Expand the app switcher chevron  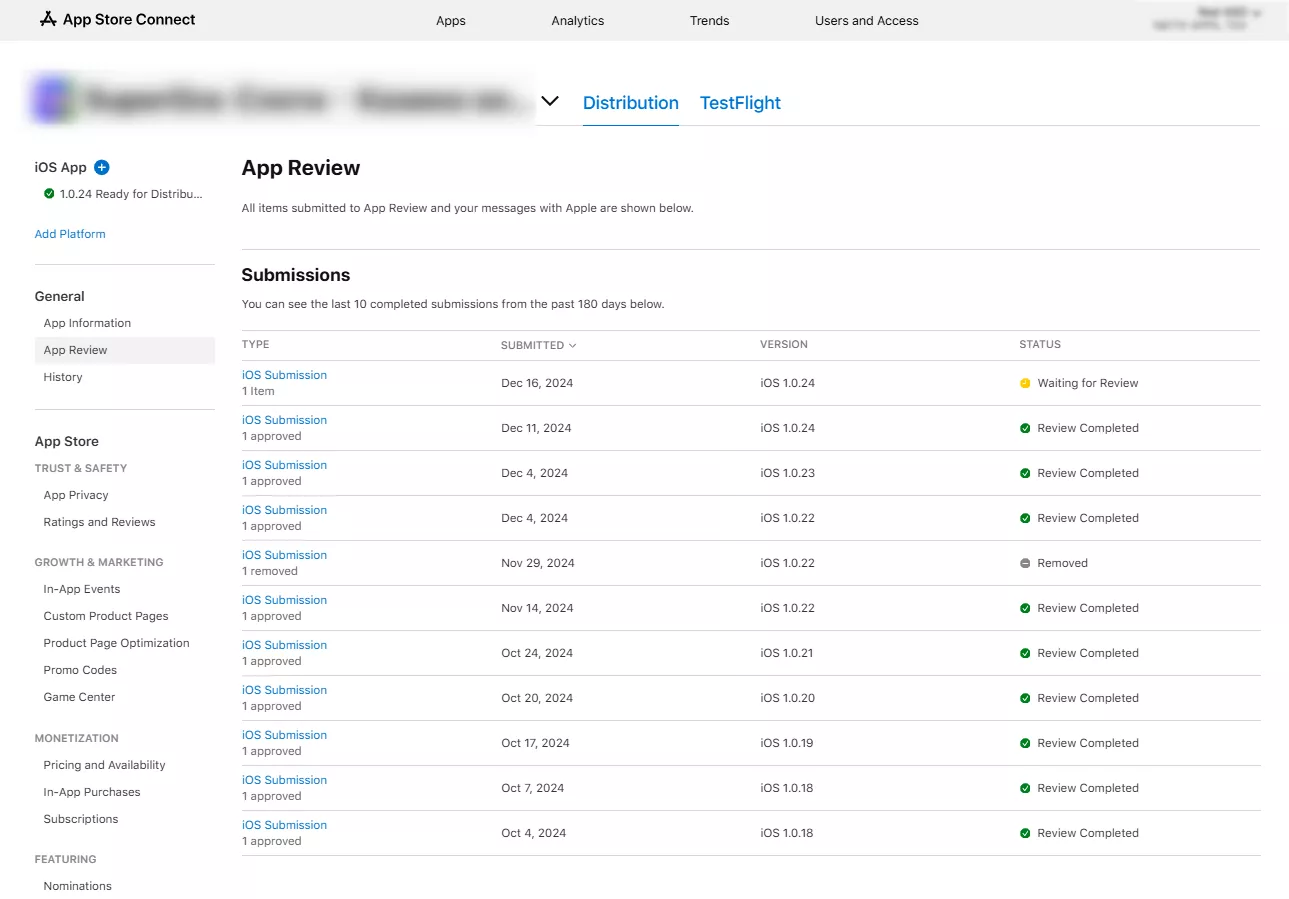(x=549, y=102)
